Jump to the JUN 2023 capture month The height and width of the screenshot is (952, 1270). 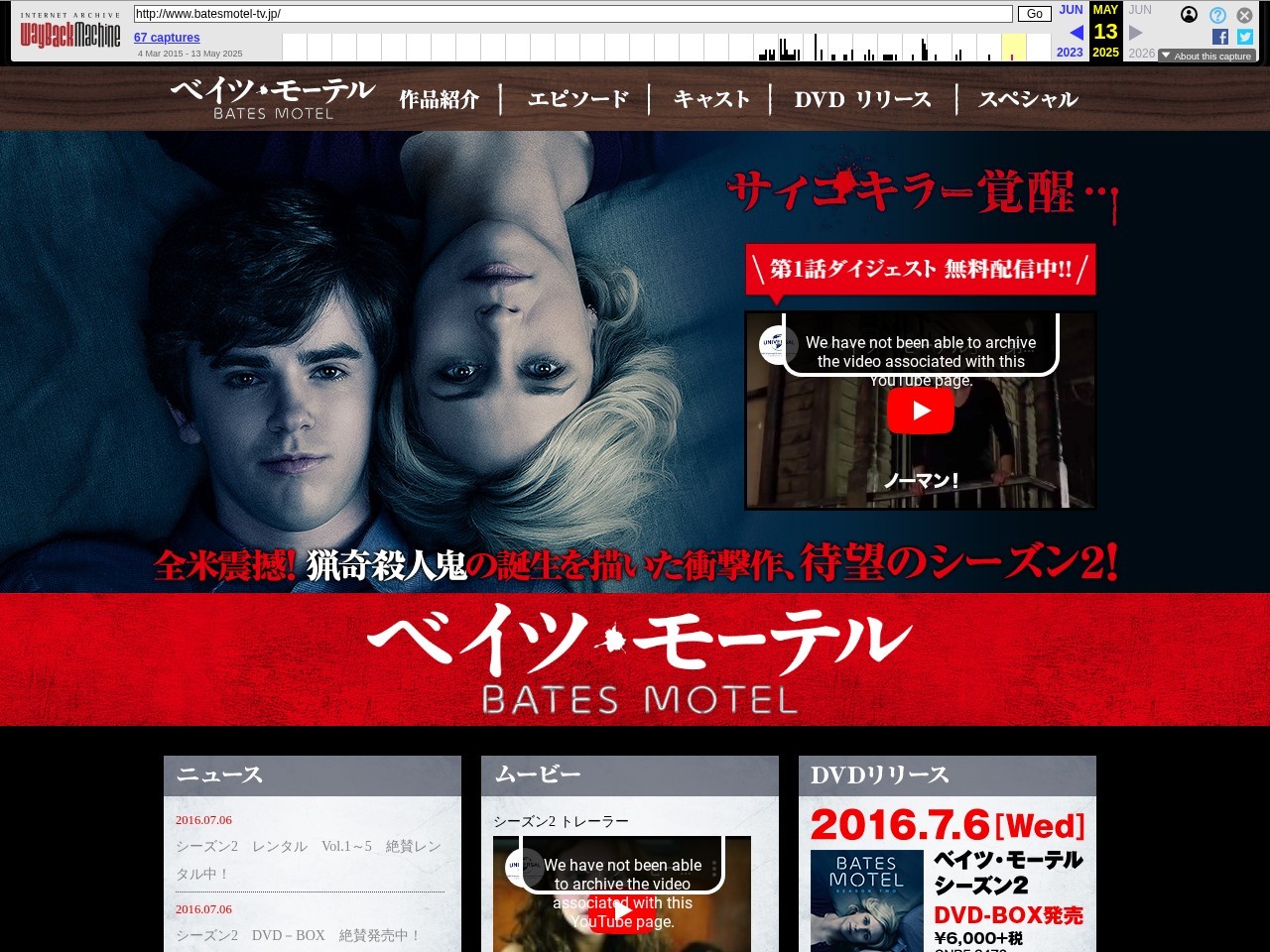(1071, 10)
